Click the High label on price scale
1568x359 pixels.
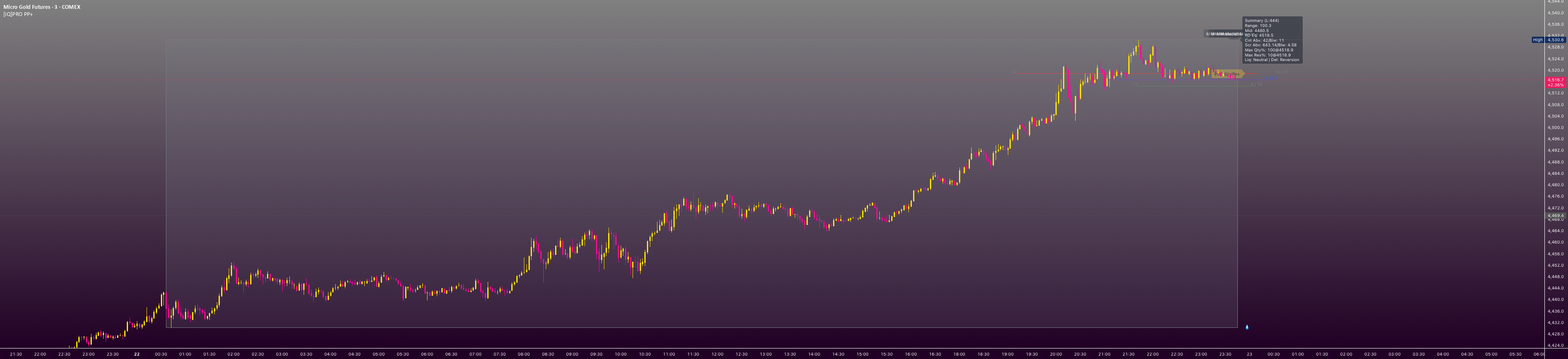(x=1538, y=40)
